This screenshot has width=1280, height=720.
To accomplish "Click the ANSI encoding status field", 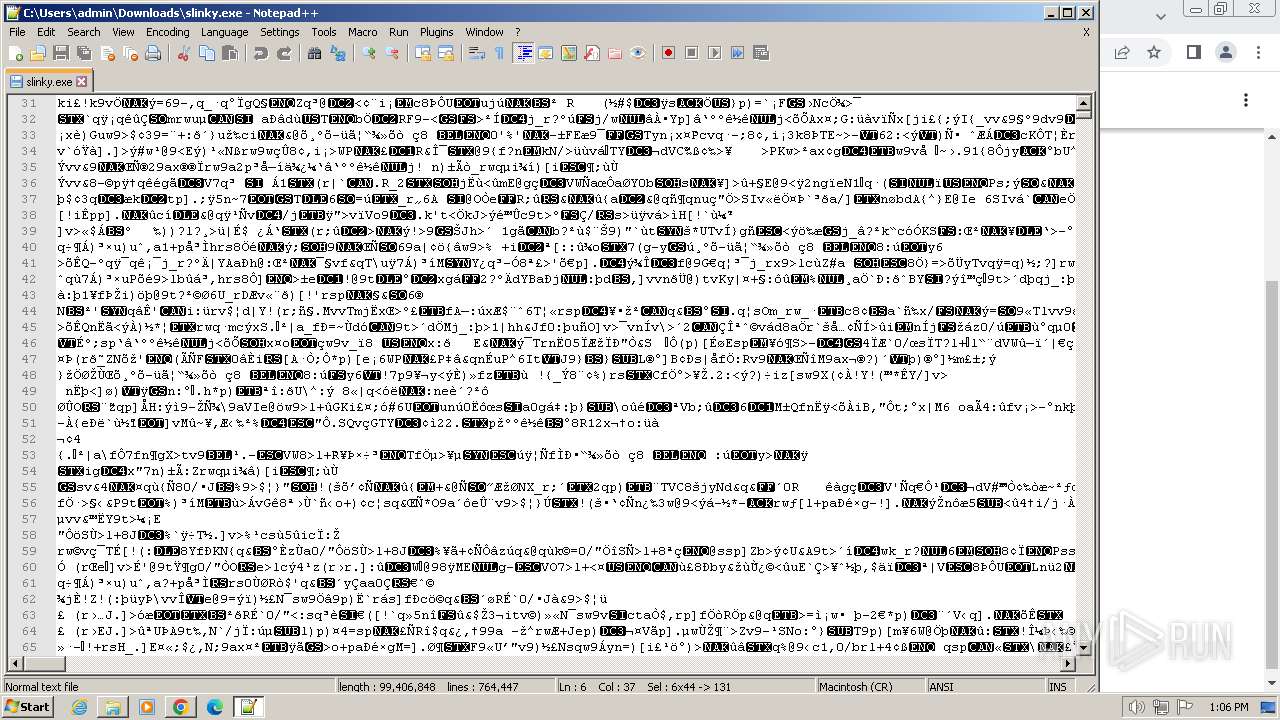I will click(x=984, y=687).
